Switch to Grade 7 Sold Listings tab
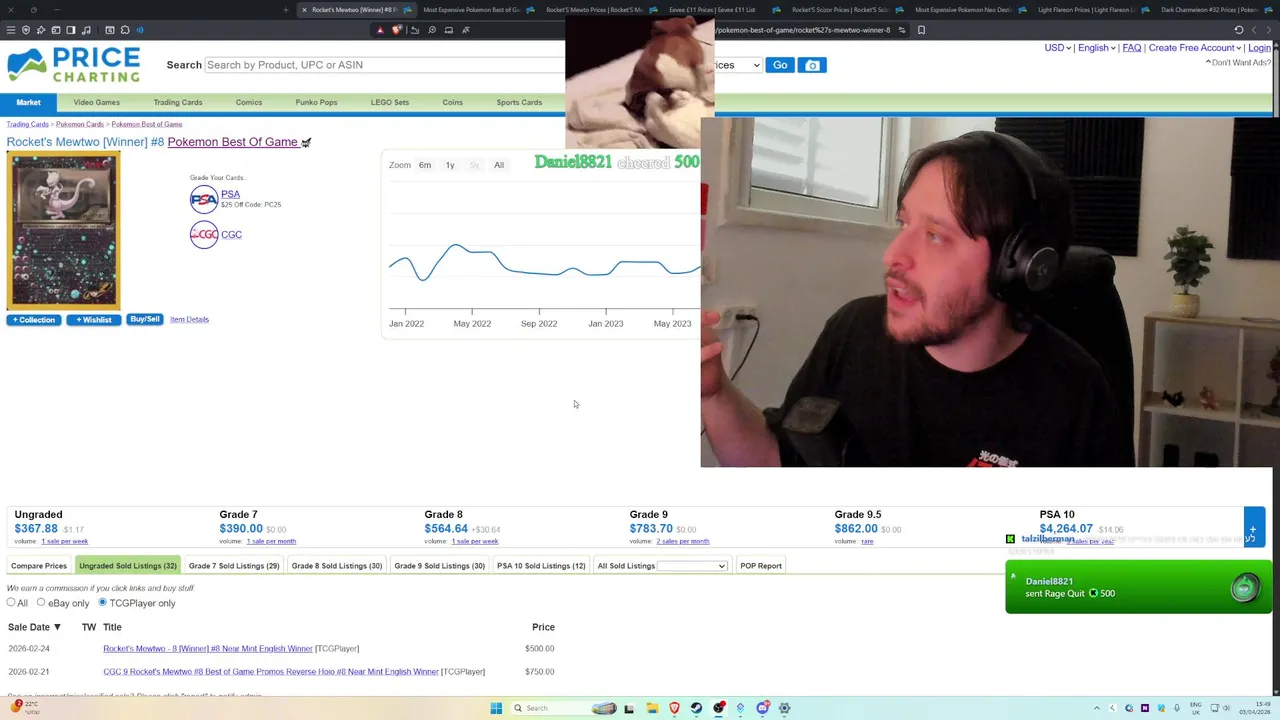Viewport: 1280px width, 720px height. (234, 566)
